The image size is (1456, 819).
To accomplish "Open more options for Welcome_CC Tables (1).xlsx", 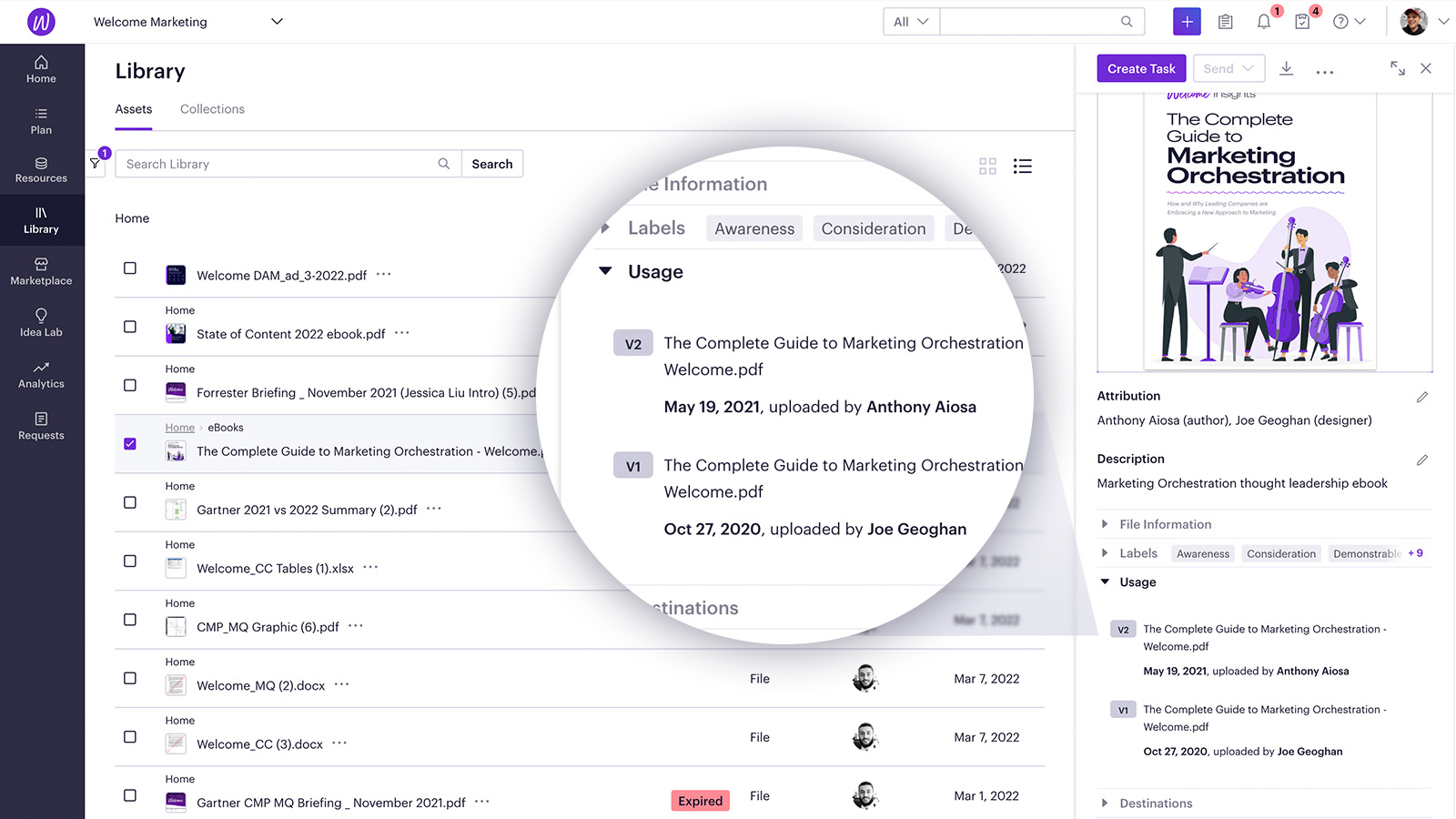I will (x=370, y=567).
